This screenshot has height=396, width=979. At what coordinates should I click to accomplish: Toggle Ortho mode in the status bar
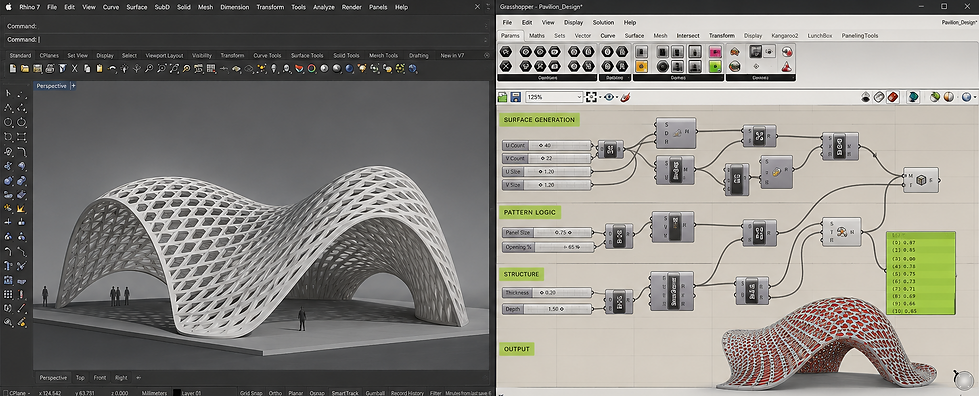(275, 393)
